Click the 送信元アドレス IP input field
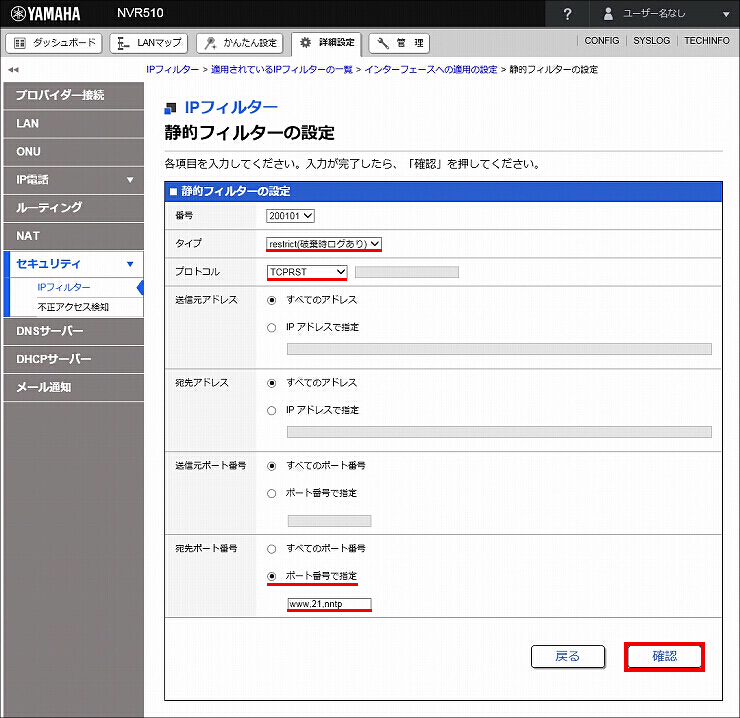 click(499, 349)
